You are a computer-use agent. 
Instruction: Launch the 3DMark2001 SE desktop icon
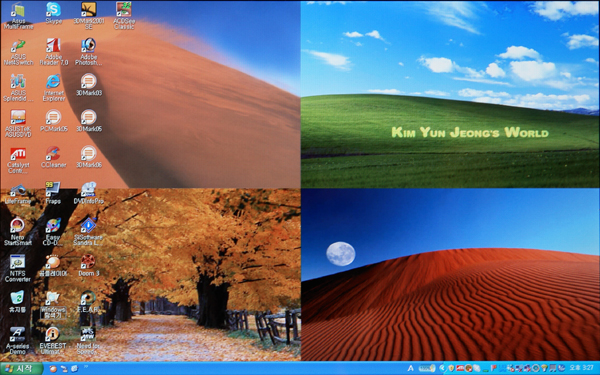click(89, 15)
